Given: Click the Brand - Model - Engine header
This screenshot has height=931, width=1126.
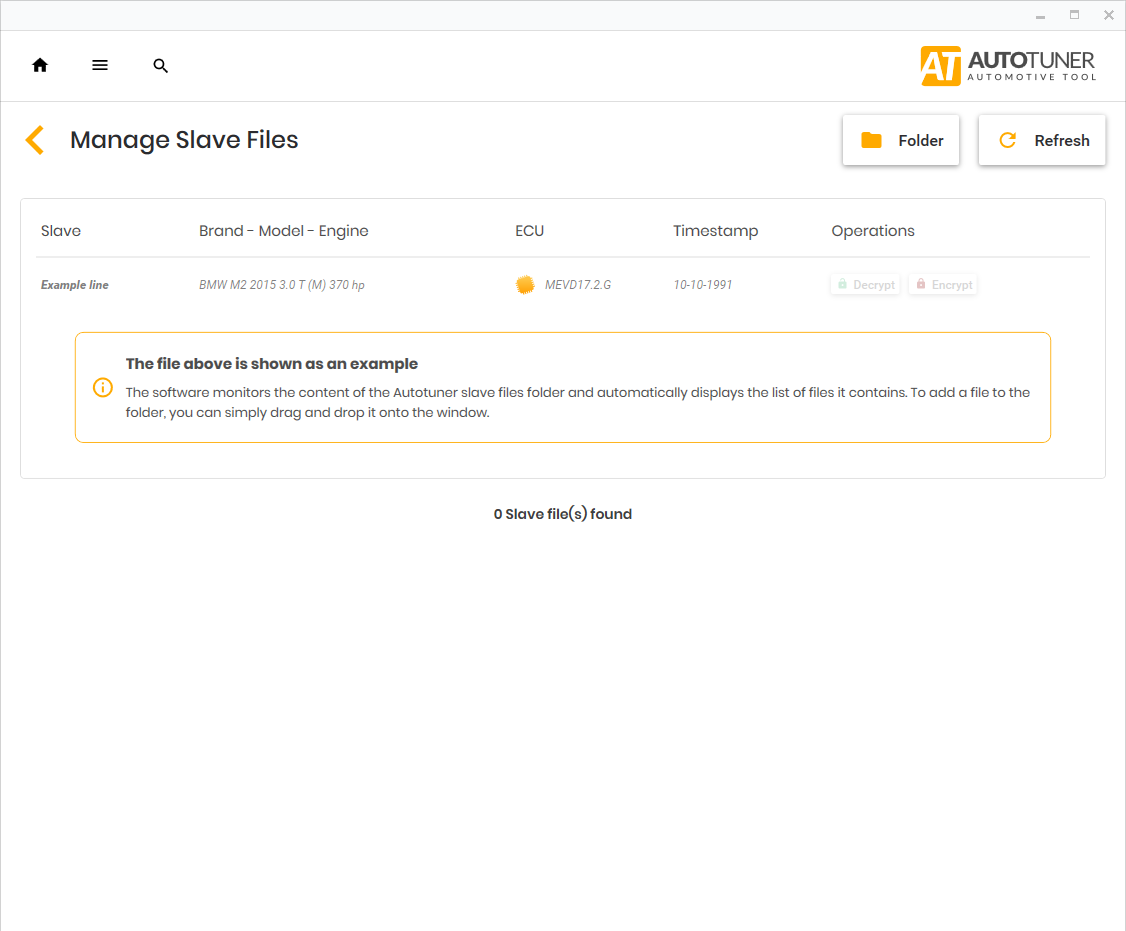Looking at the screenshot, I should 284,231.
